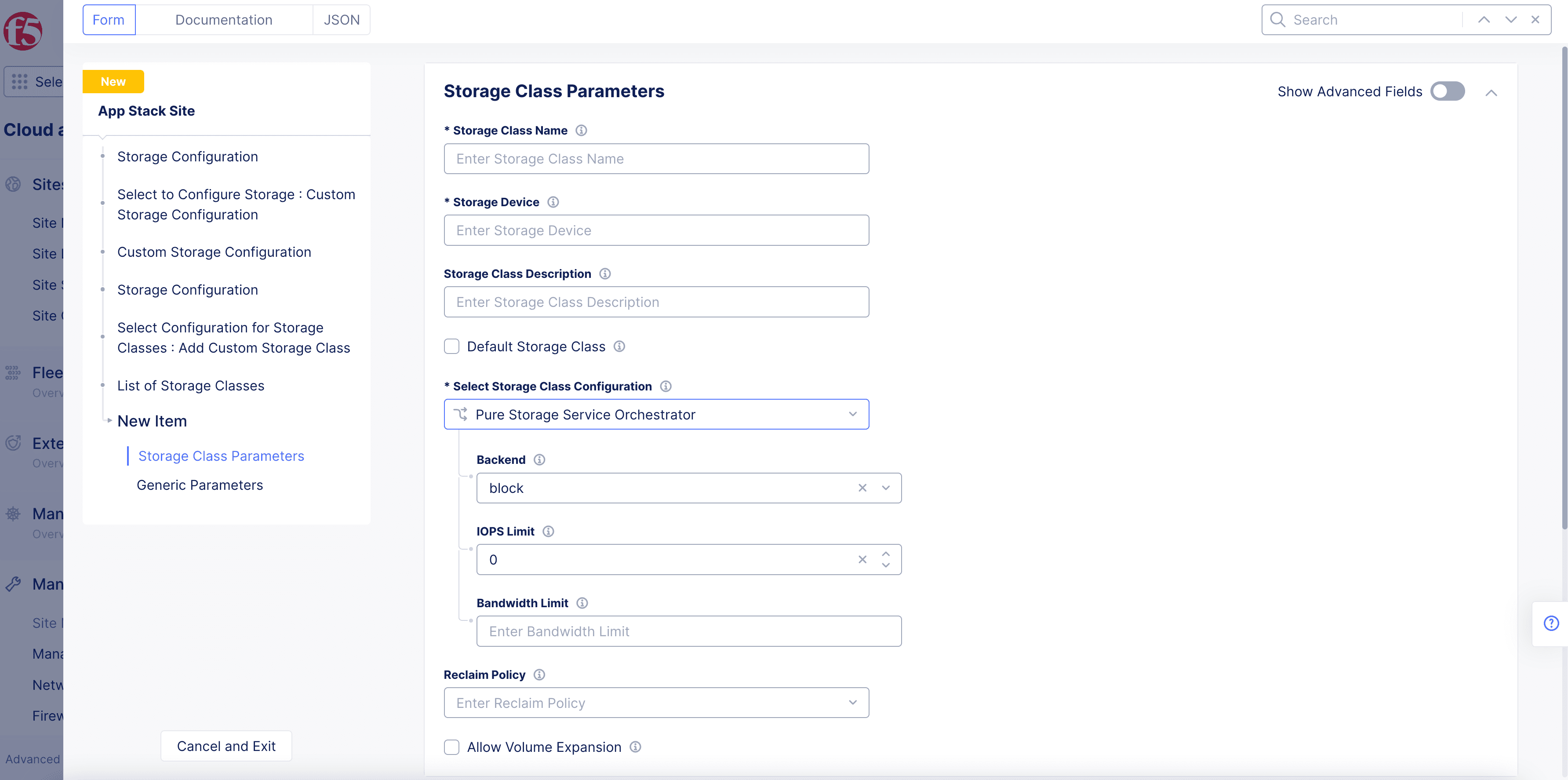The width and height of the screenshot is (1568, 780).
Task: Go to next search result arrow
Action: coord(1511,20)
